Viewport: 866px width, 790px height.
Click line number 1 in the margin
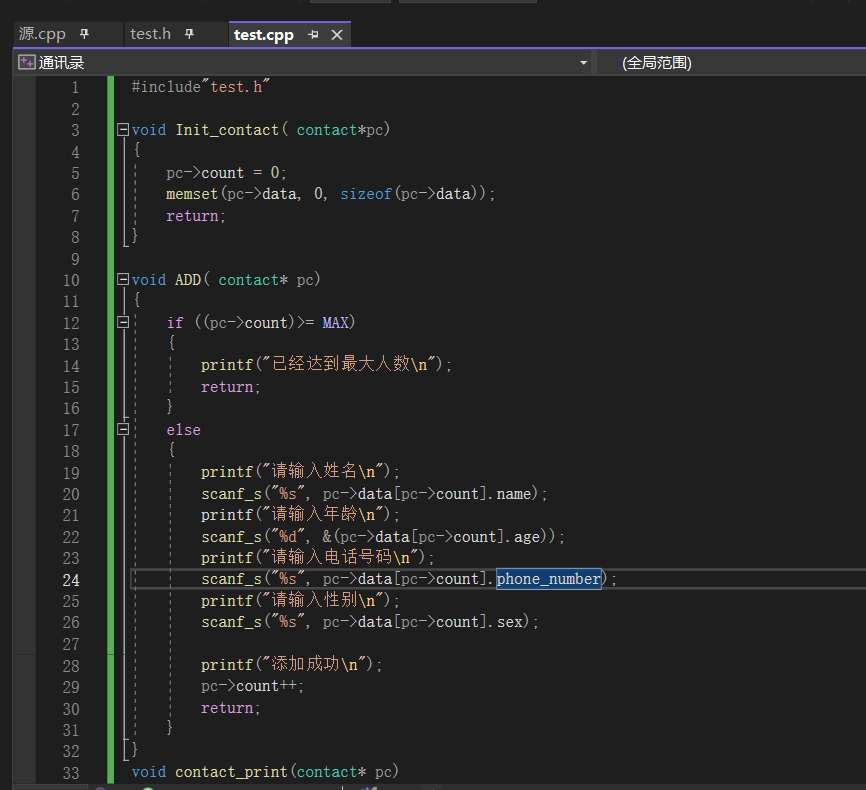point(75,87)
